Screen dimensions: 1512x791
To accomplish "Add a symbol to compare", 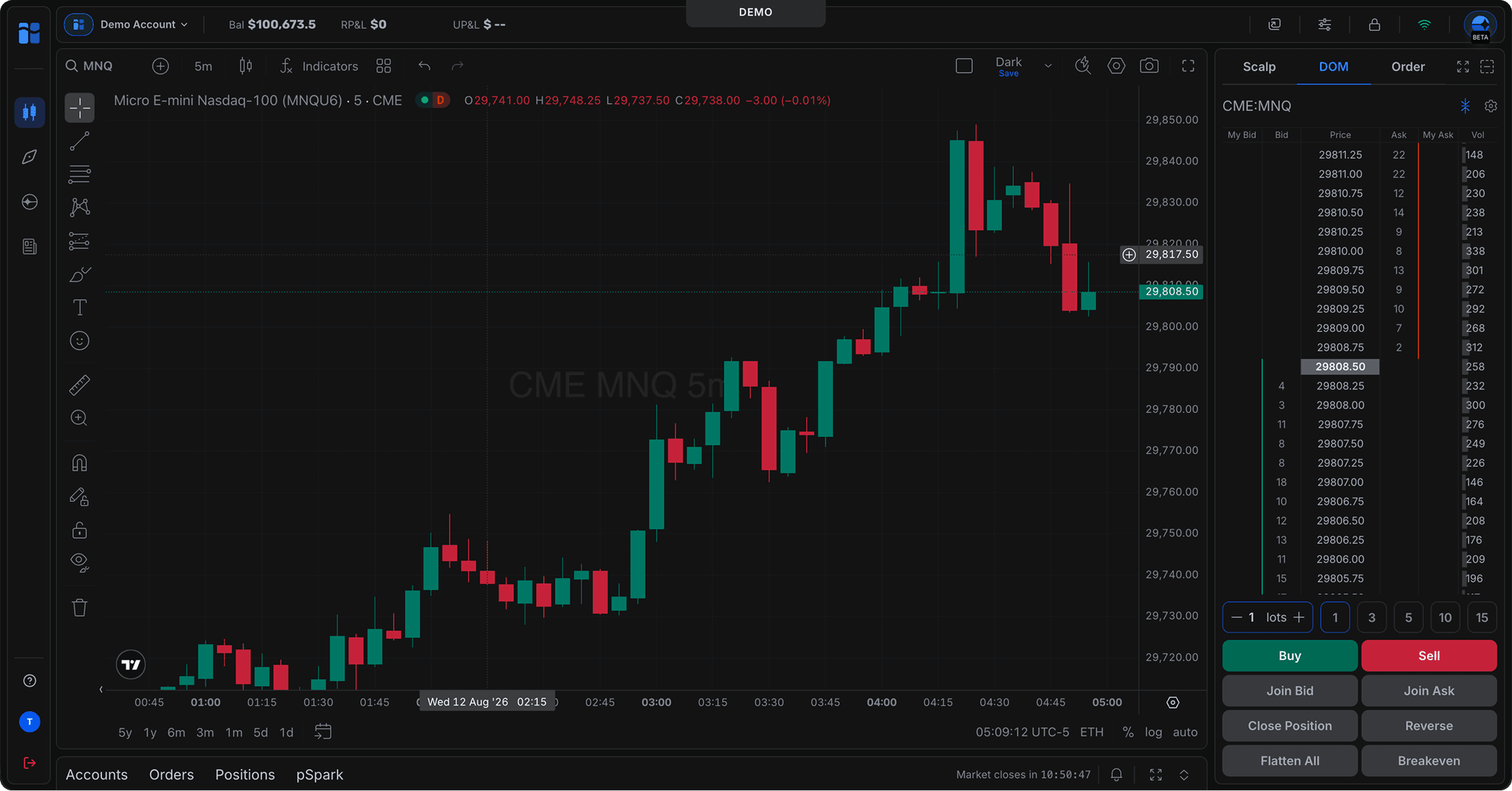I will click(160, 66).
